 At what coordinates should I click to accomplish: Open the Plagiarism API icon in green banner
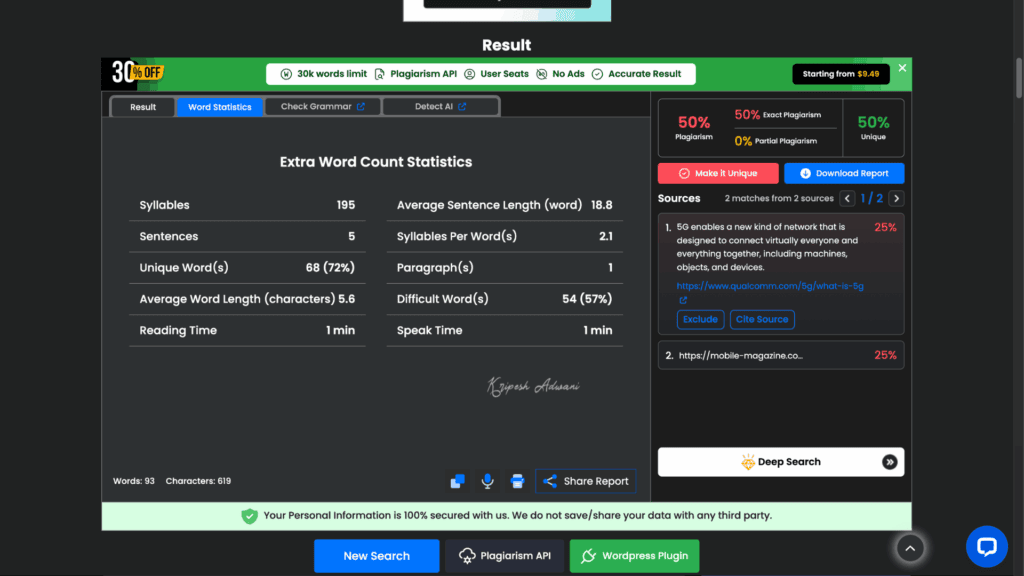pos(379,74)
